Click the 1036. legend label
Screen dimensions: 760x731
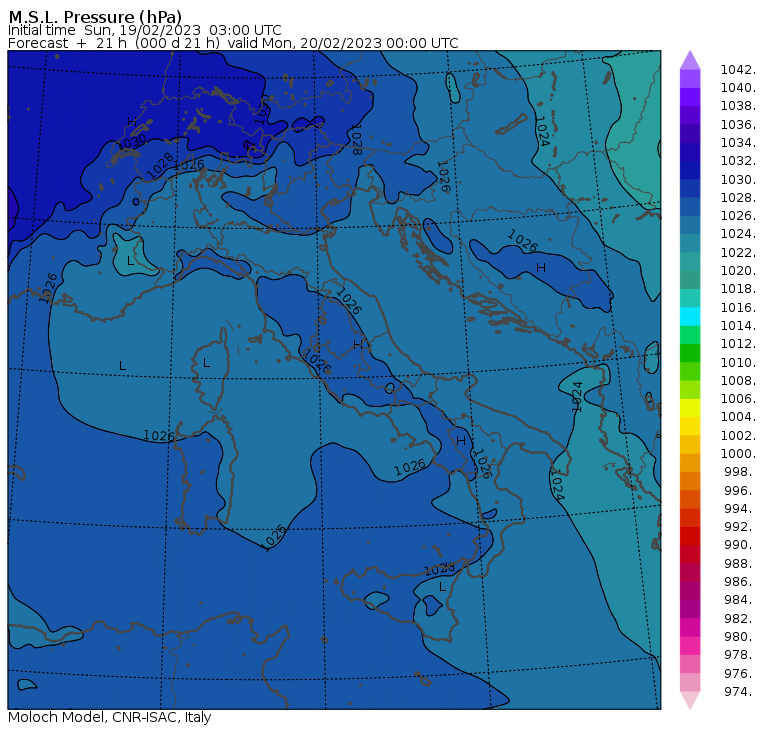(738, 125)
